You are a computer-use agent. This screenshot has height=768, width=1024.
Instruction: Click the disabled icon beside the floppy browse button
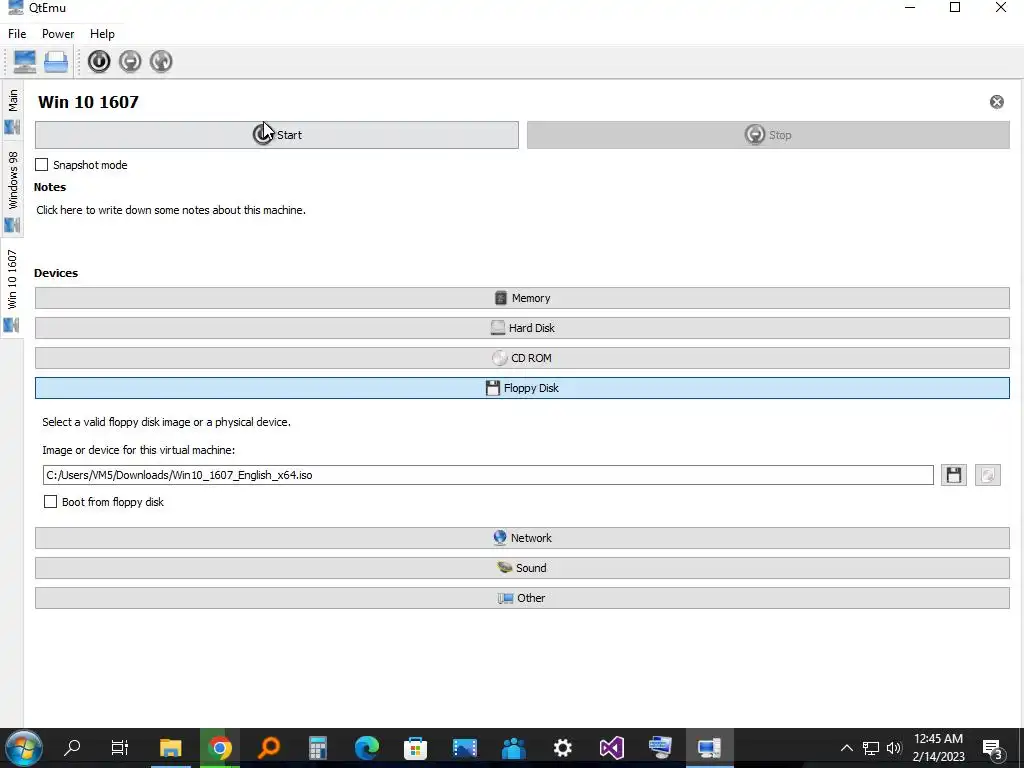pyautogui.click(x=987, y=475)
